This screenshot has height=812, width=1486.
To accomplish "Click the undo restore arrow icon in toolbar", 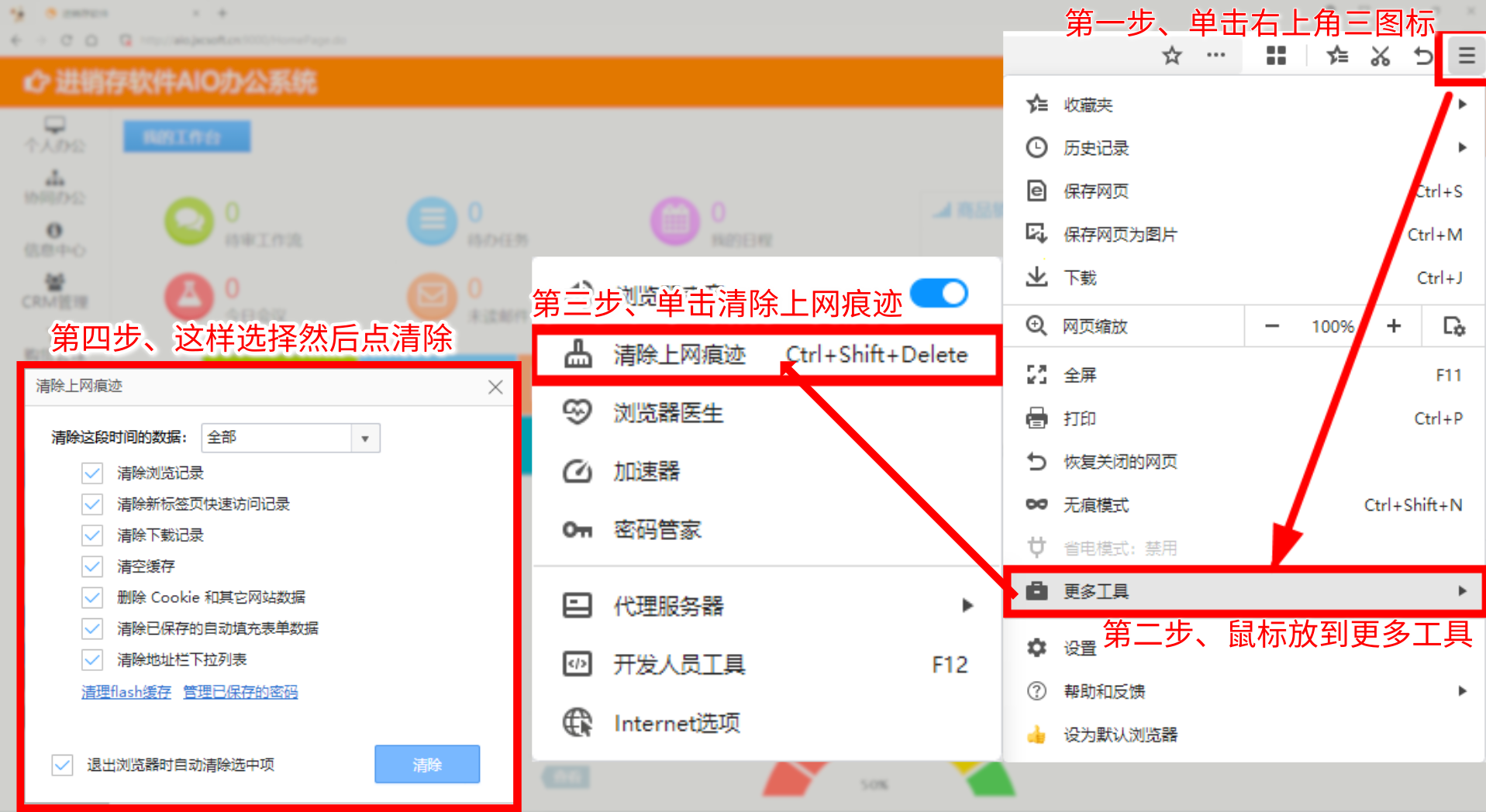I will pos(1423,56).
